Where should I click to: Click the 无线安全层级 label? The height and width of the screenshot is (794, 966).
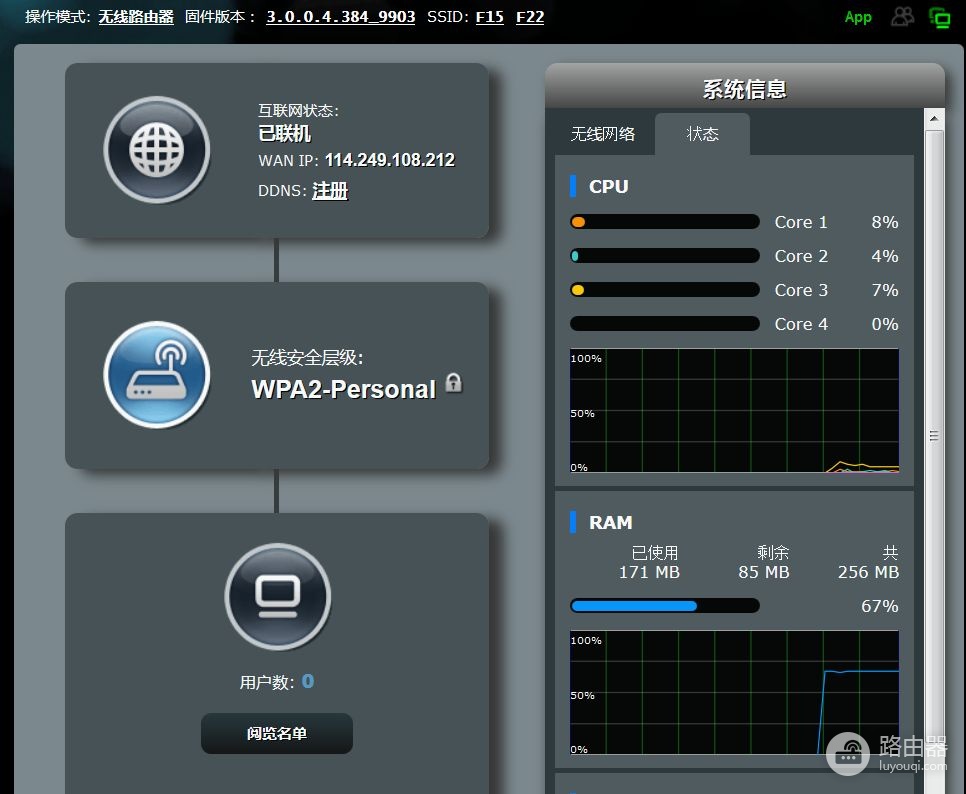307,357
